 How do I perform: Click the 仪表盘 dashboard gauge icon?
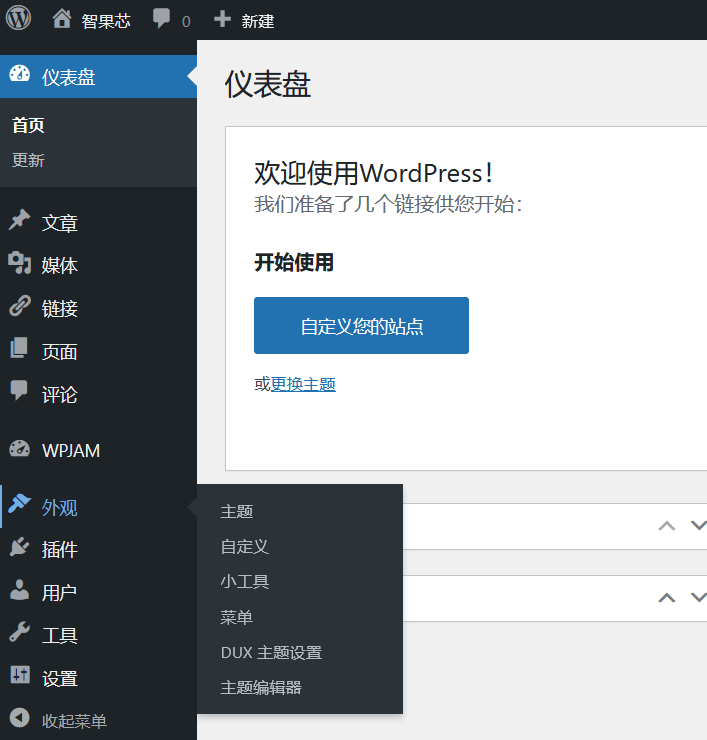[x=19, y=75]
